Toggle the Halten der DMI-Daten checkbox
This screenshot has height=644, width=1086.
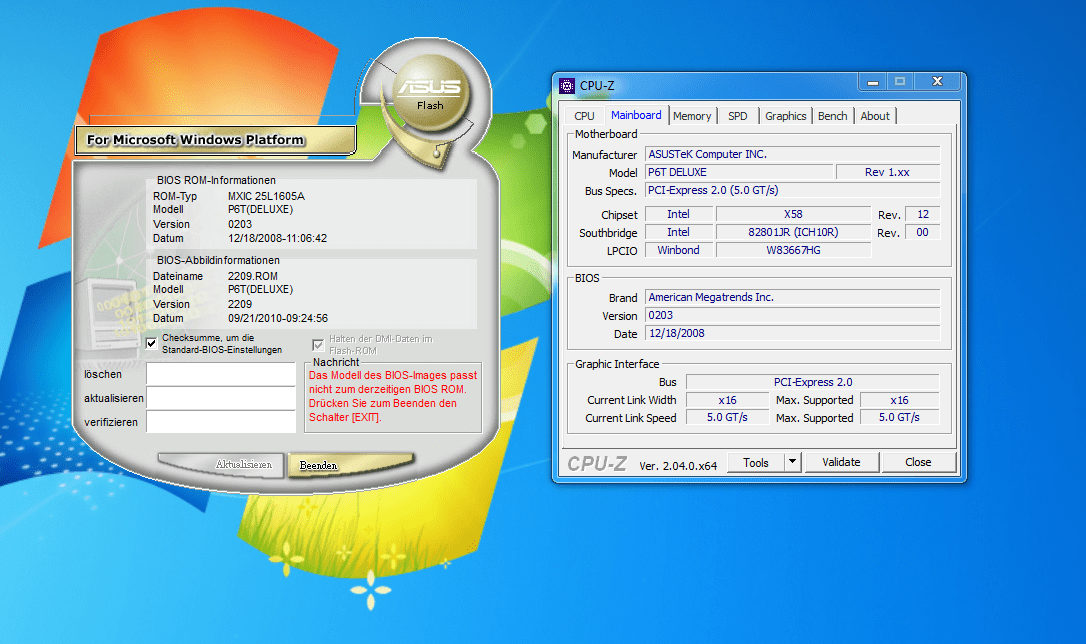(x=319, y=345)
